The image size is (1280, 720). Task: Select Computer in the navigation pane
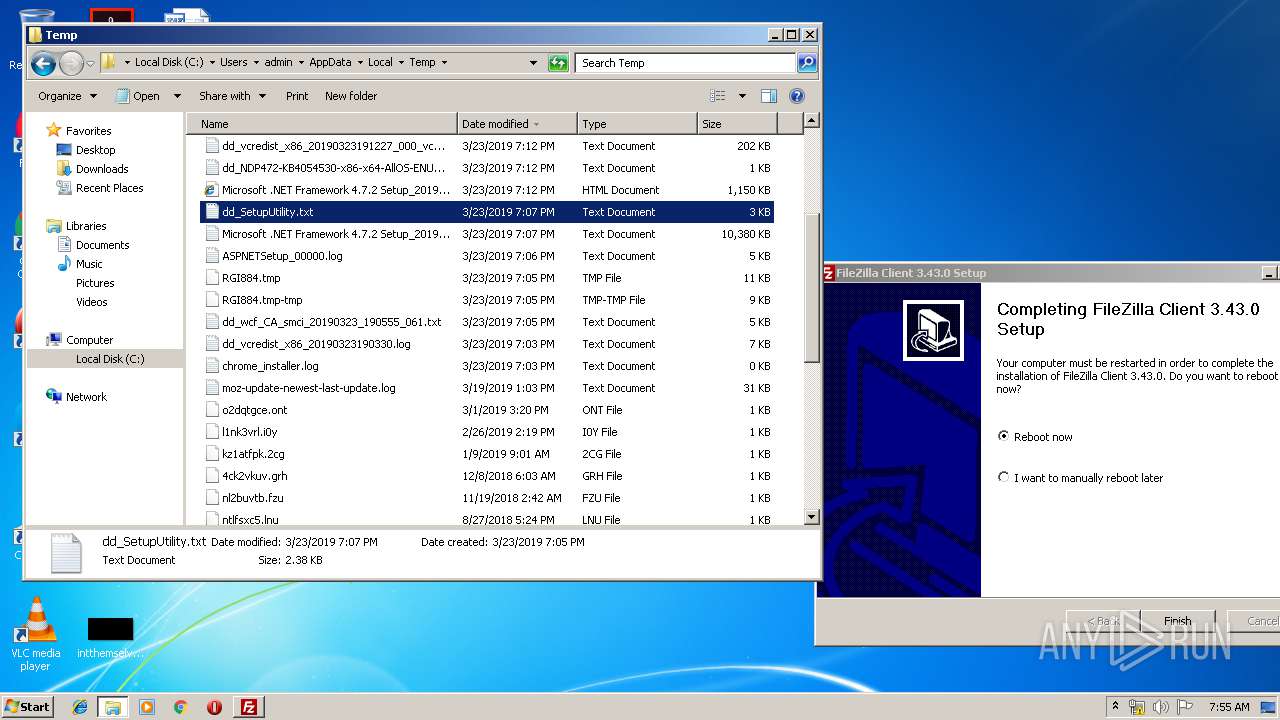tap(89, 340)
